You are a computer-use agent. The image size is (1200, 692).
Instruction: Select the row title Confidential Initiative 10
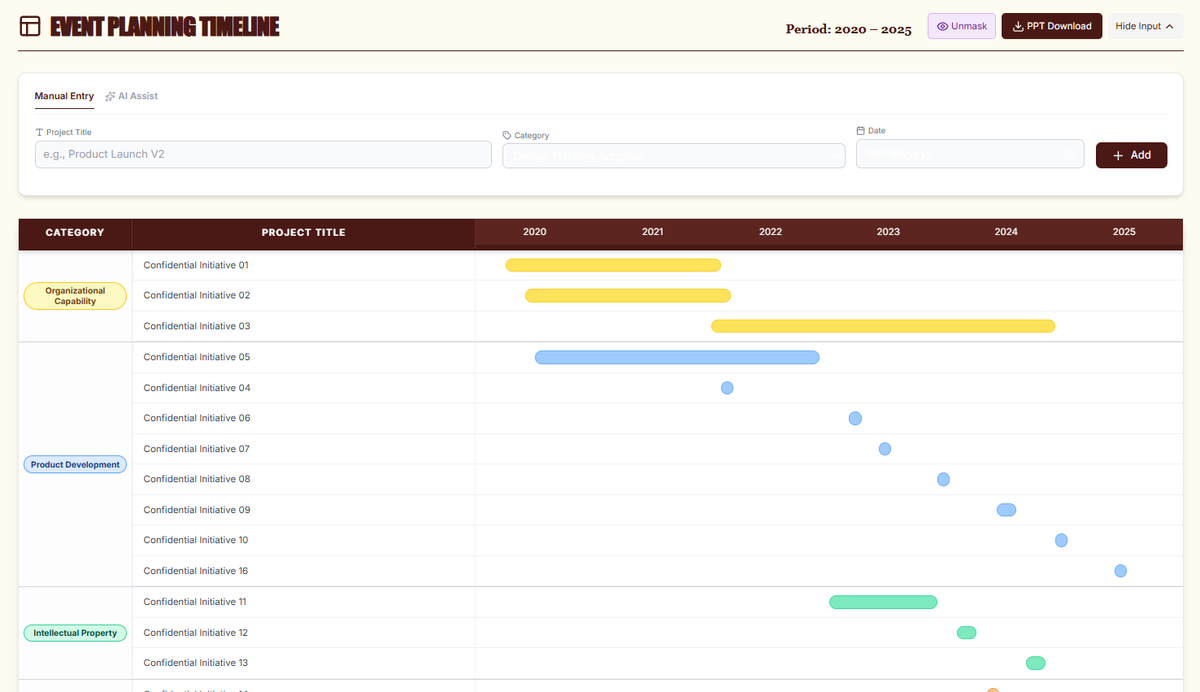[196, 540]
